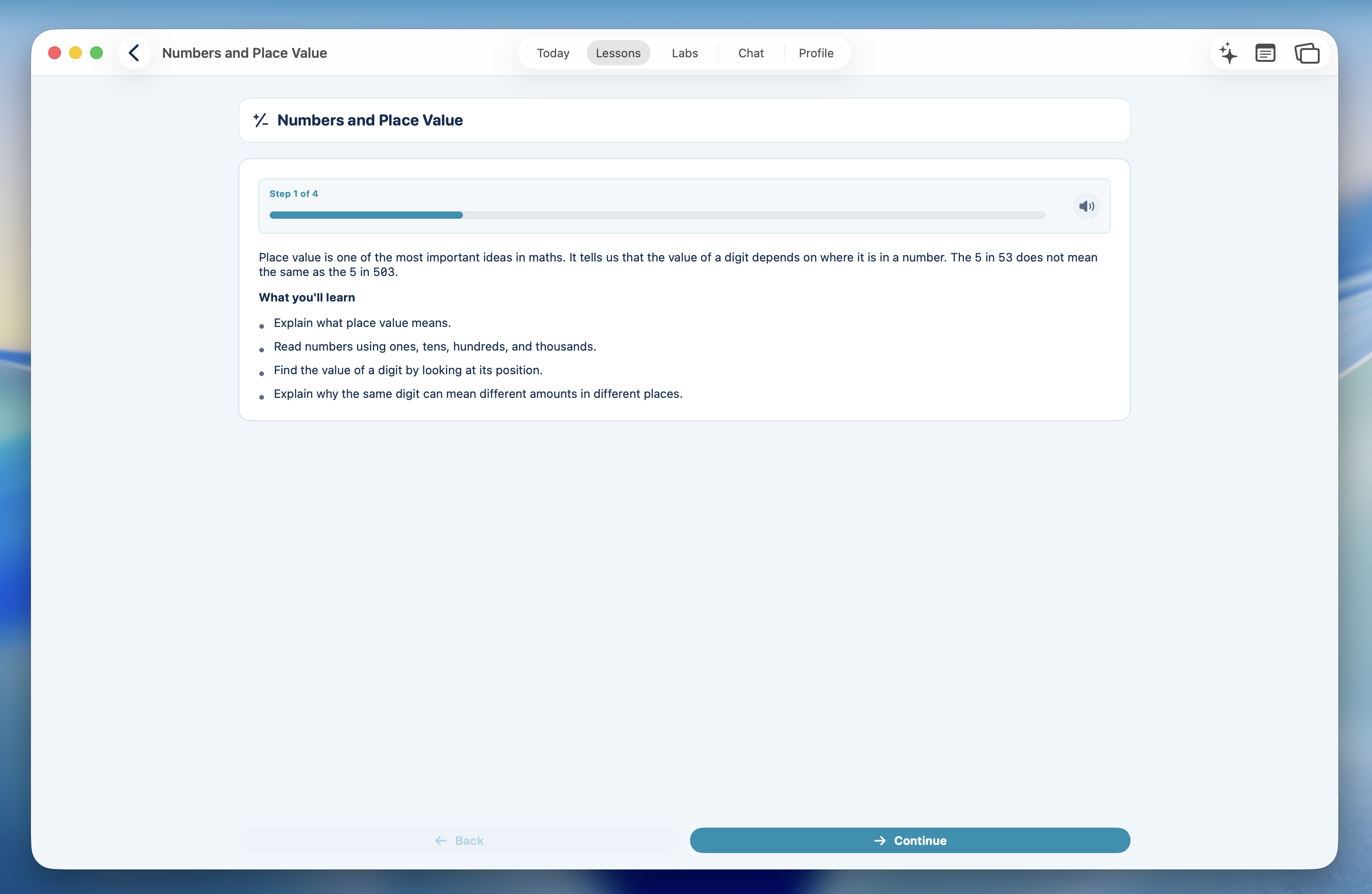This screenshot has width=1372, height=894.
Task: Select bullet Find the value of a digit
Action: tap(408, 370)
